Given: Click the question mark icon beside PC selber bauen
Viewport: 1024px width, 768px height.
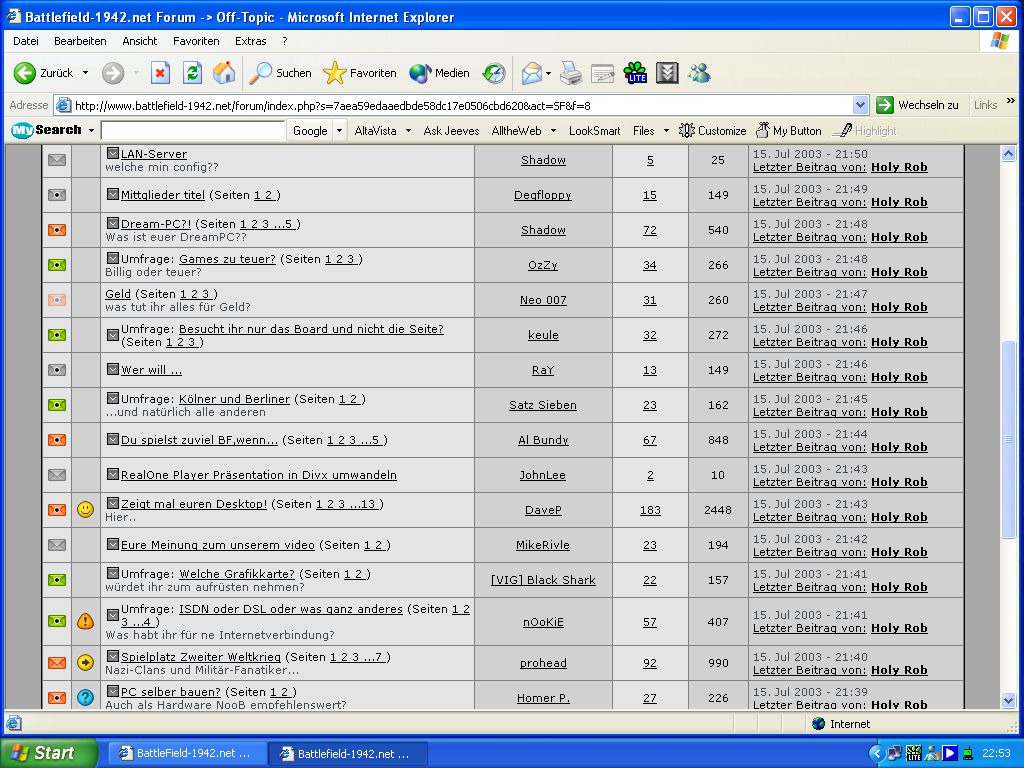Looking at the screenshot, I should tap(85, 697).
